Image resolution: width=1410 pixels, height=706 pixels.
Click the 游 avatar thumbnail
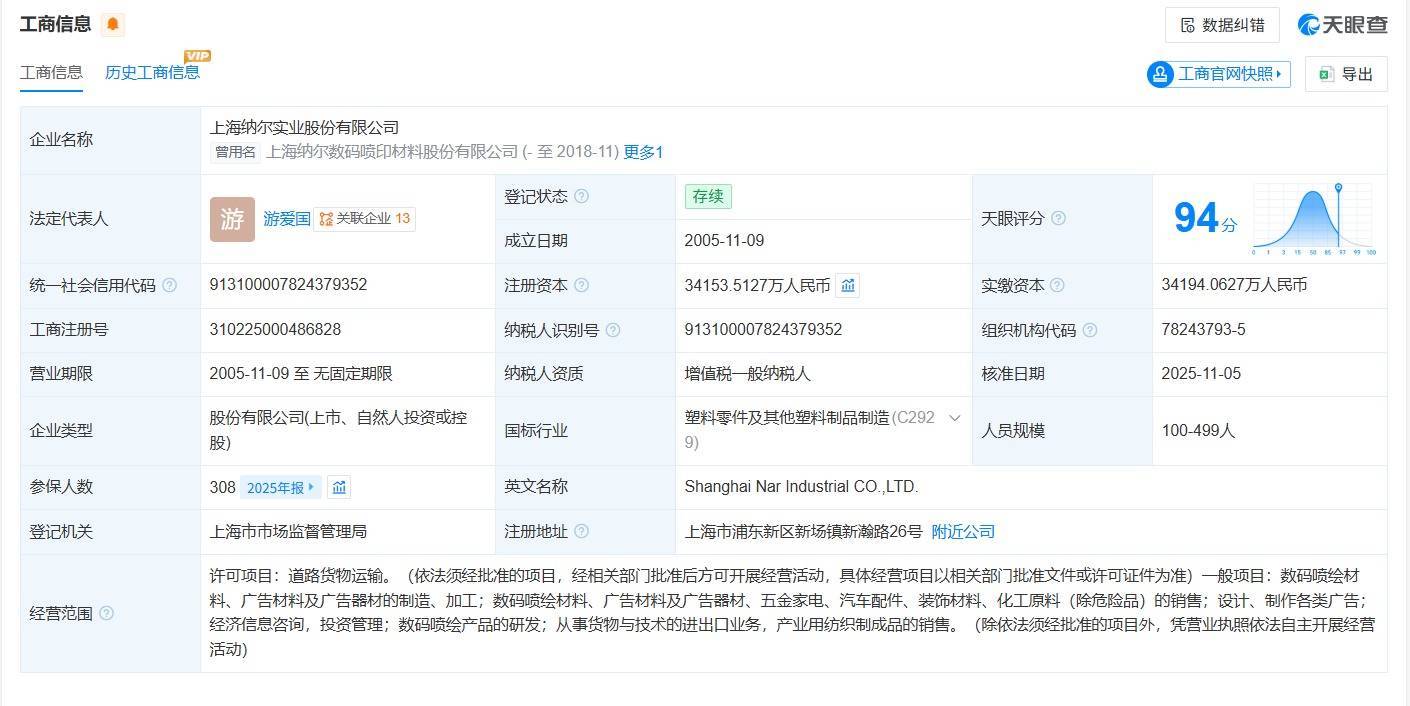click(232, 219)
